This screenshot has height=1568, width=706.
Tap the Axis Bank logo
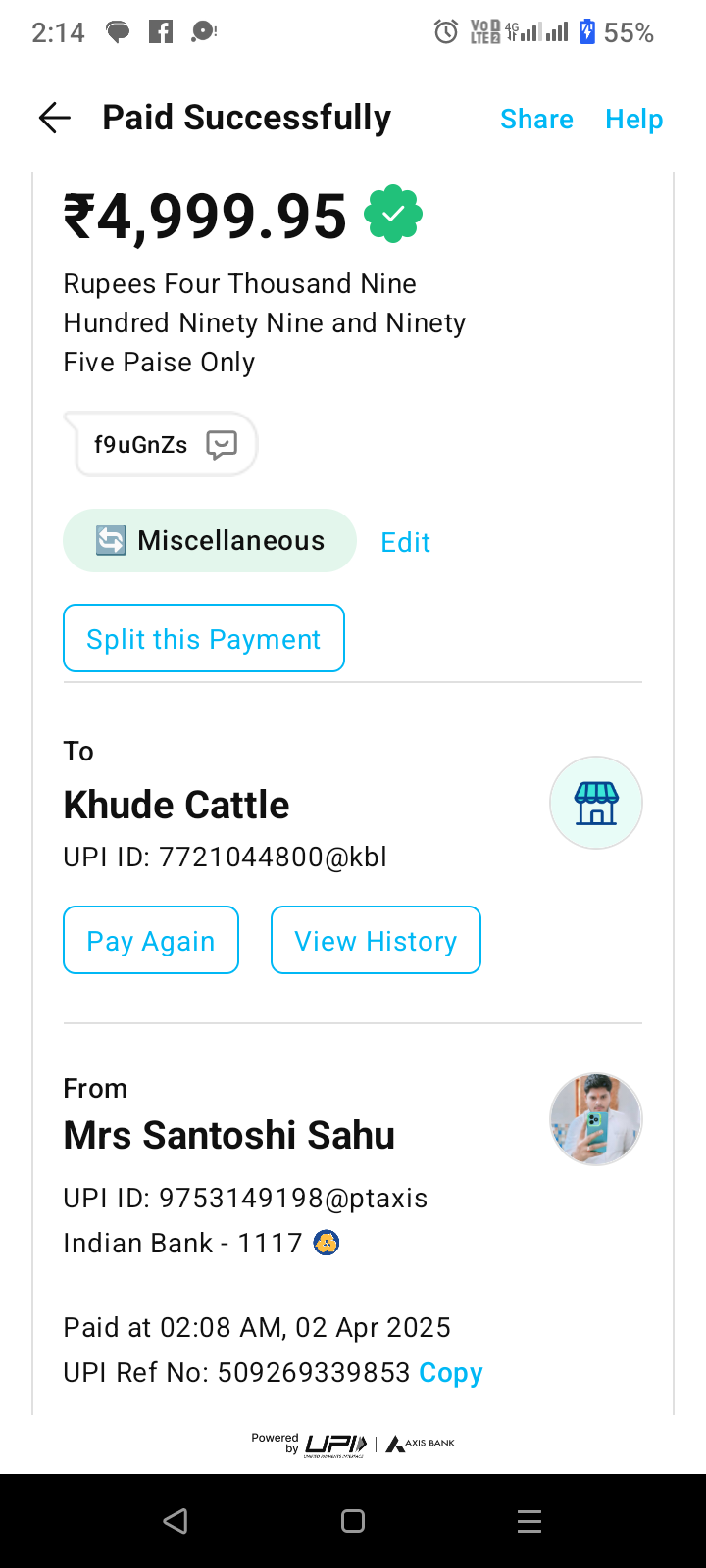[422, 1444]
